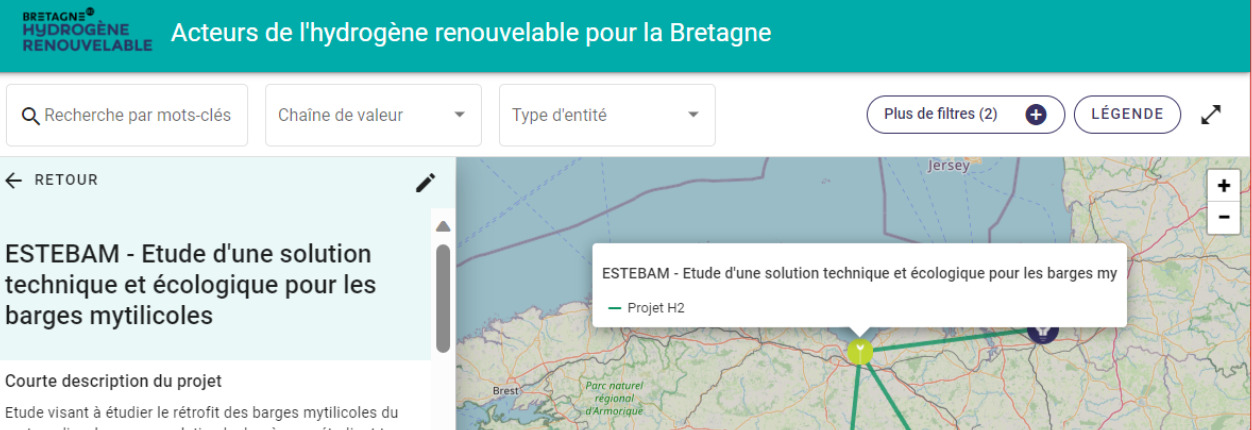Viewport: 1252px width, 430px height.
Task: Click the Bretagne Hydrogène Renouvelable logo
Action: pos(87,31)
